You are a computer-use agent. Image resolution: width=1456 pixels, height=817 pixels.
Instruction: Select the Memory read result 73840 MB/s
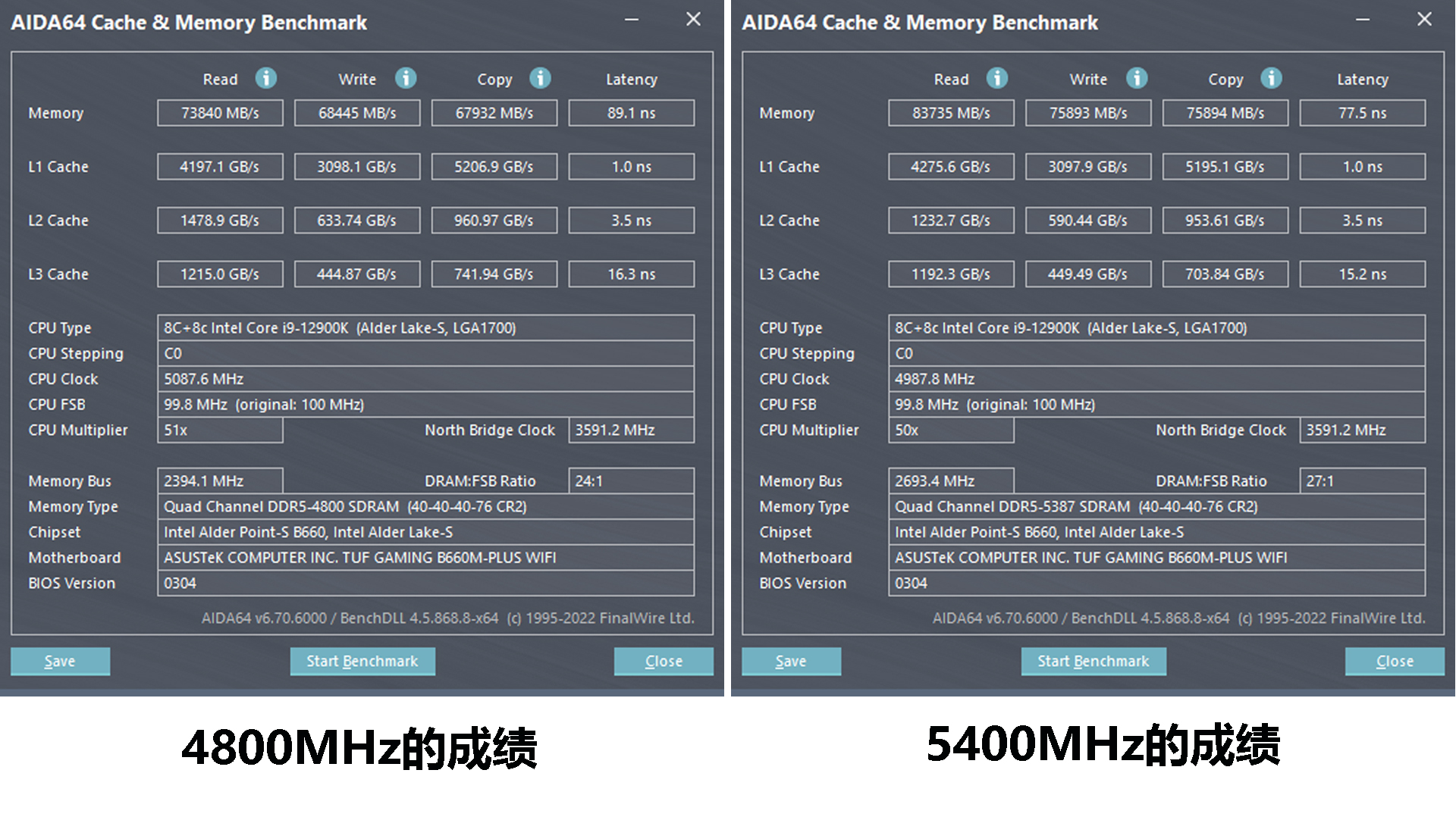pyautogui.click(x=220, y=113)
